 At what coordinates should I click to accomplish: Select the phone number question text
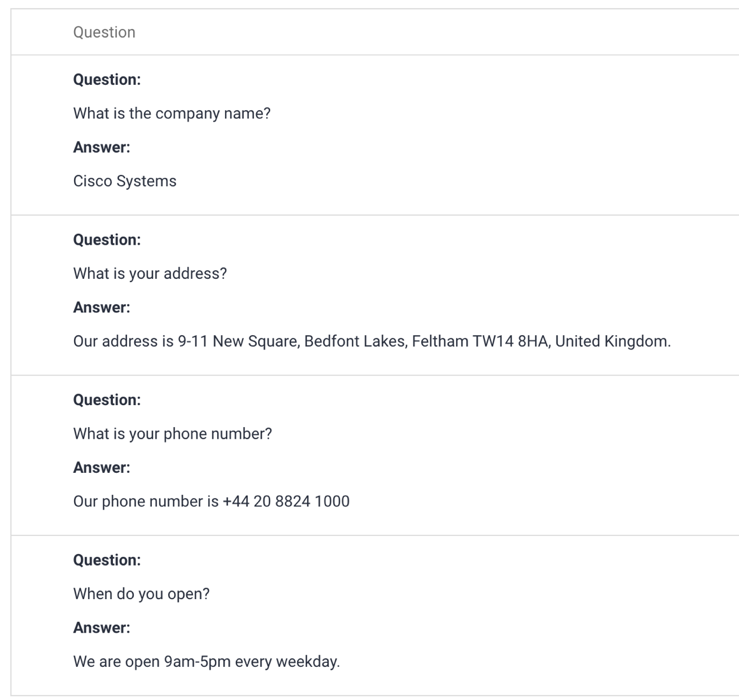172,434
